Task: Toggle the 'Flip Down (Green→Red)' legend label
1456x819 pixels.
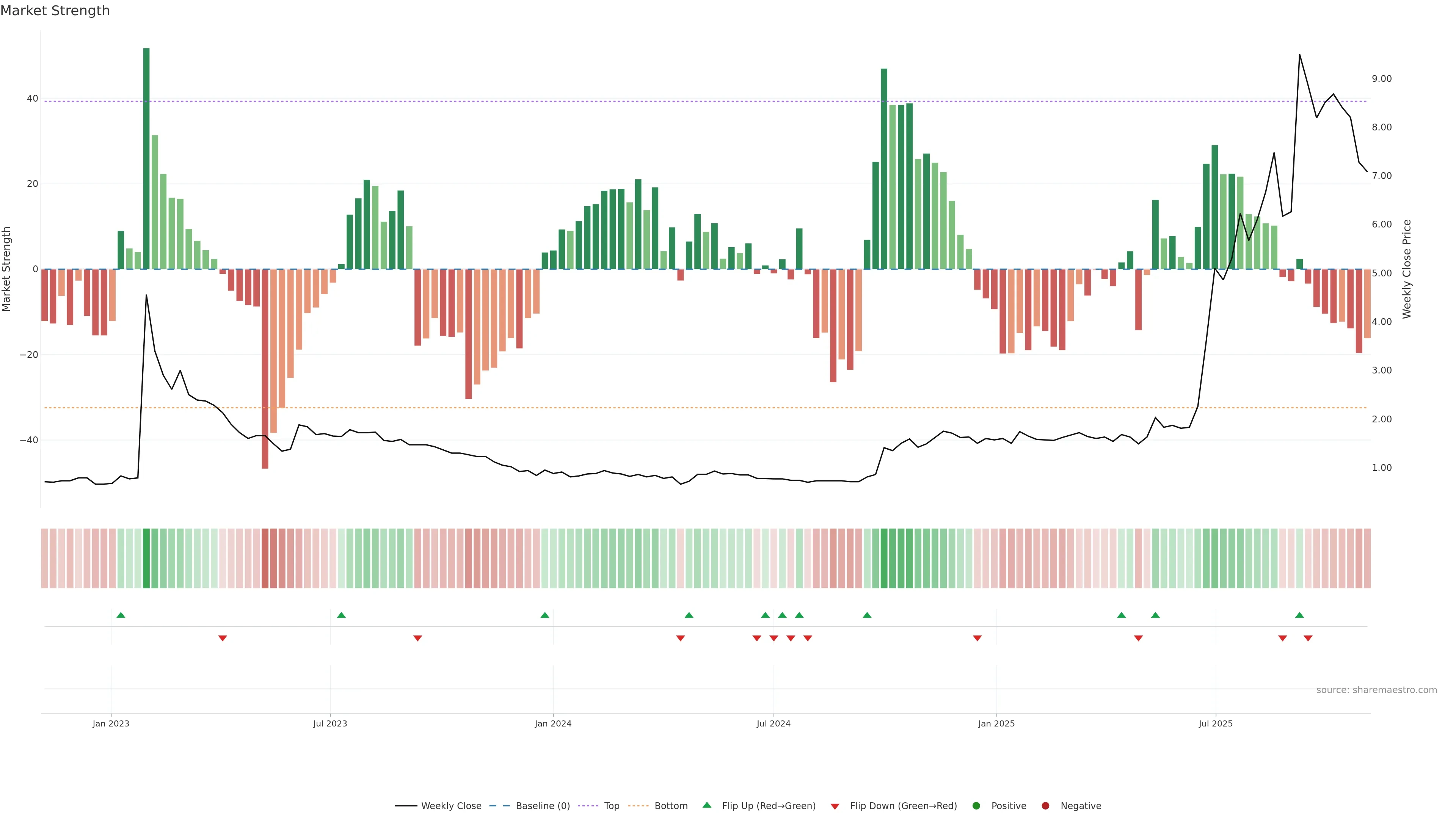Action: 903,806
